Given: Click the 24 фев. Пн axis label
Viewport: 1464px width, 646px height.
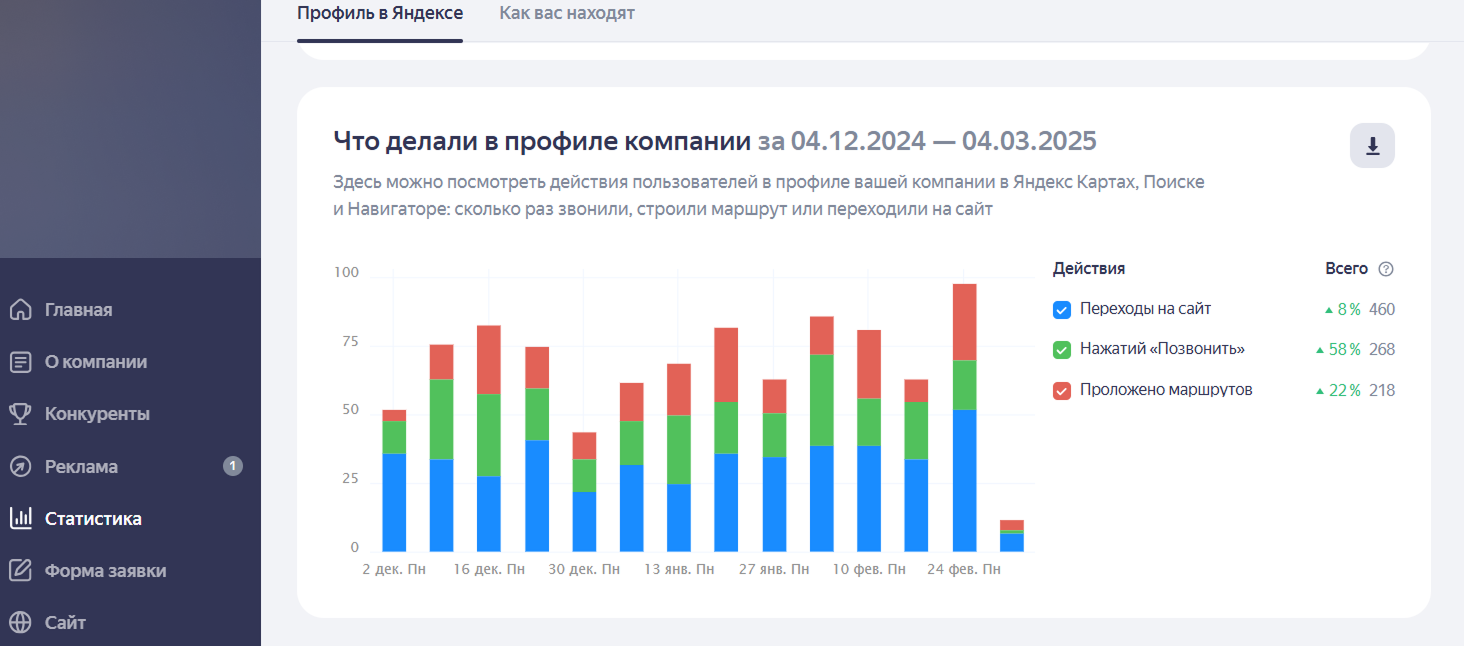Looking at the screenshot, I should coord(964,569).
